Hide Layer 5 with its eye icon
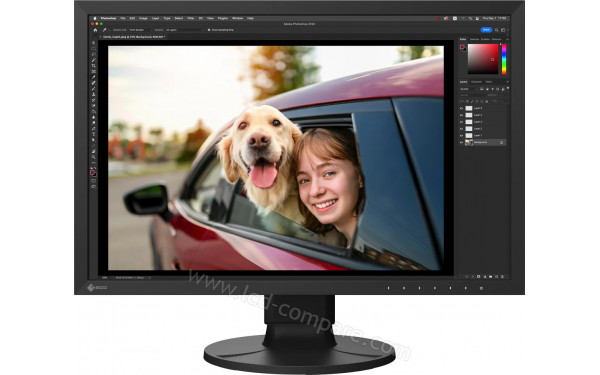 [x=461, y=108]
